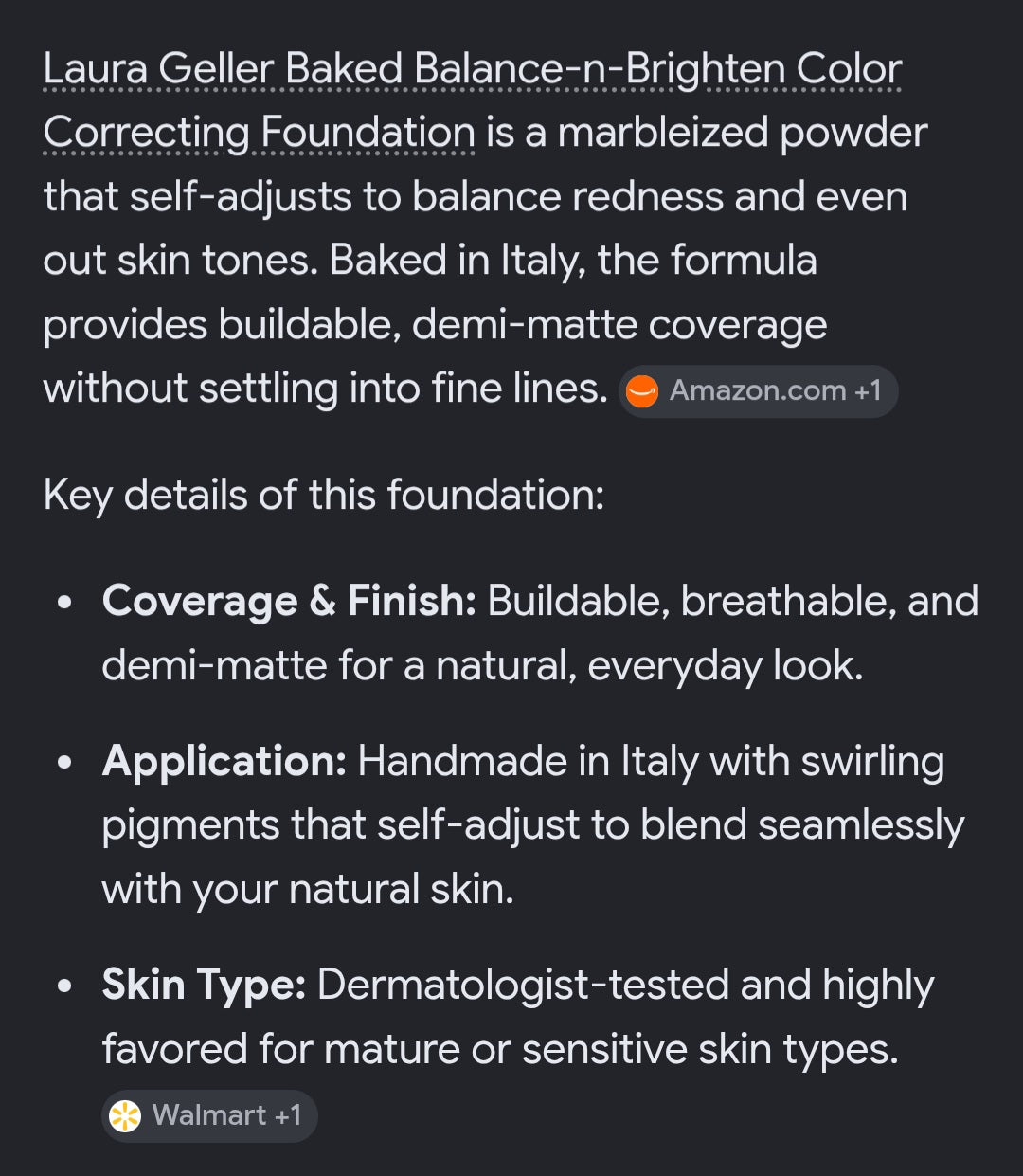This screenshot has height=1176, width=1023.
Task: Click the bullet before Coverage & Finish
Action: 64,603
